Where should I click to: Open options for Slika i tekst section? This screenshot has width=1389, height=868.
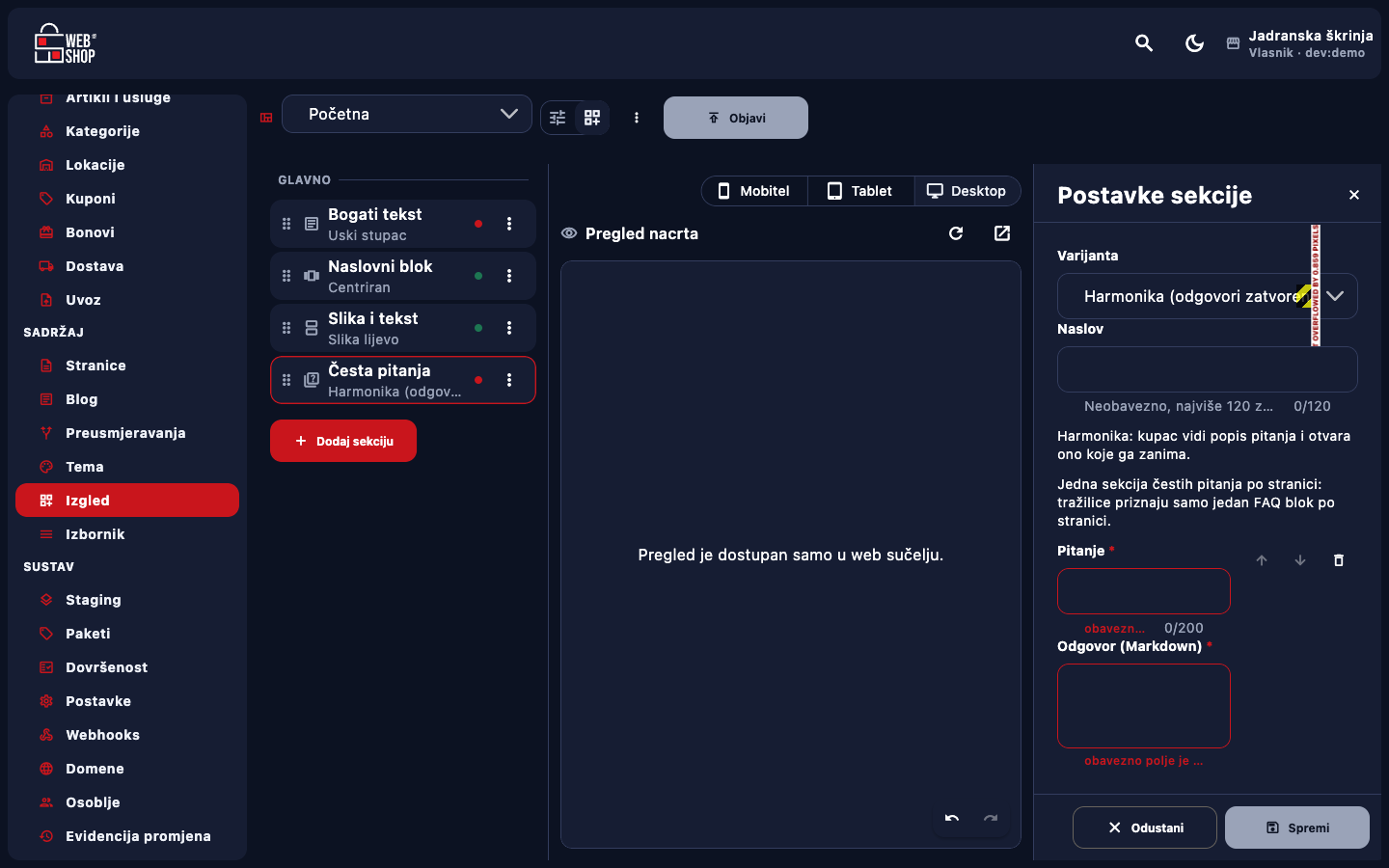[509, 328]
